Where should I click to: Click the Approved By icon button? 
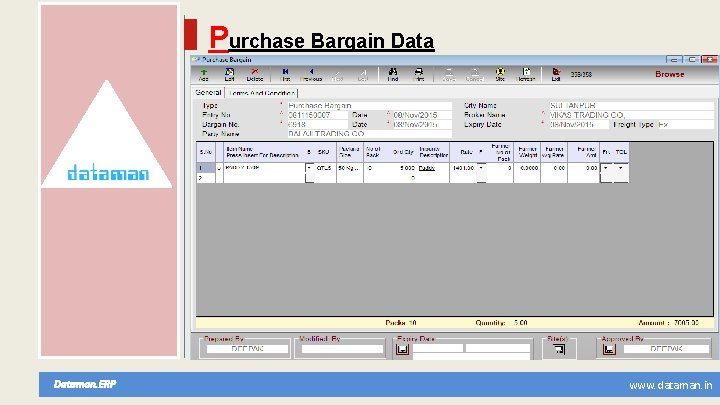(x=609, y=349)
